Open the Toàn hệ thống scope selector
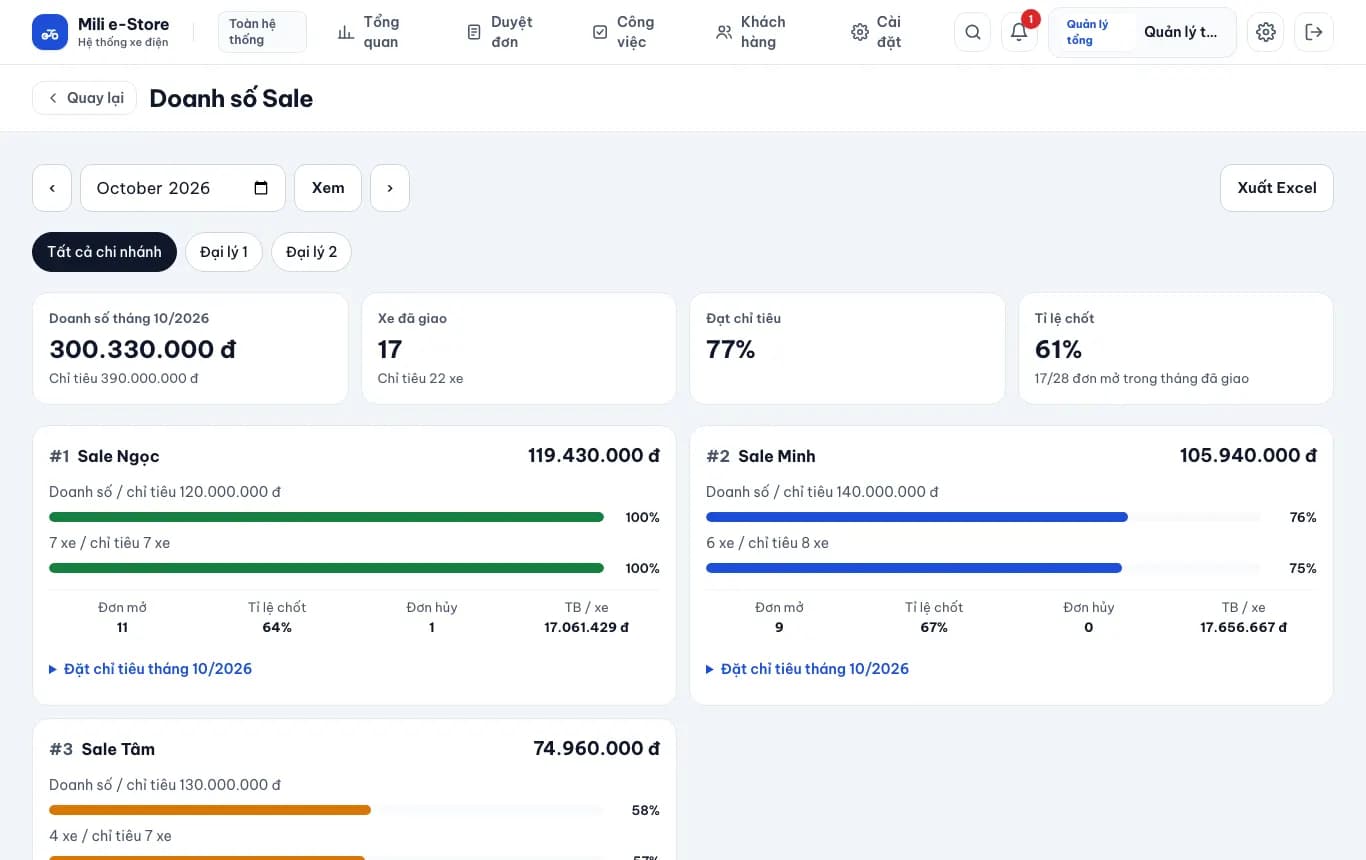The image size is (1366, 860). [262, 32]
